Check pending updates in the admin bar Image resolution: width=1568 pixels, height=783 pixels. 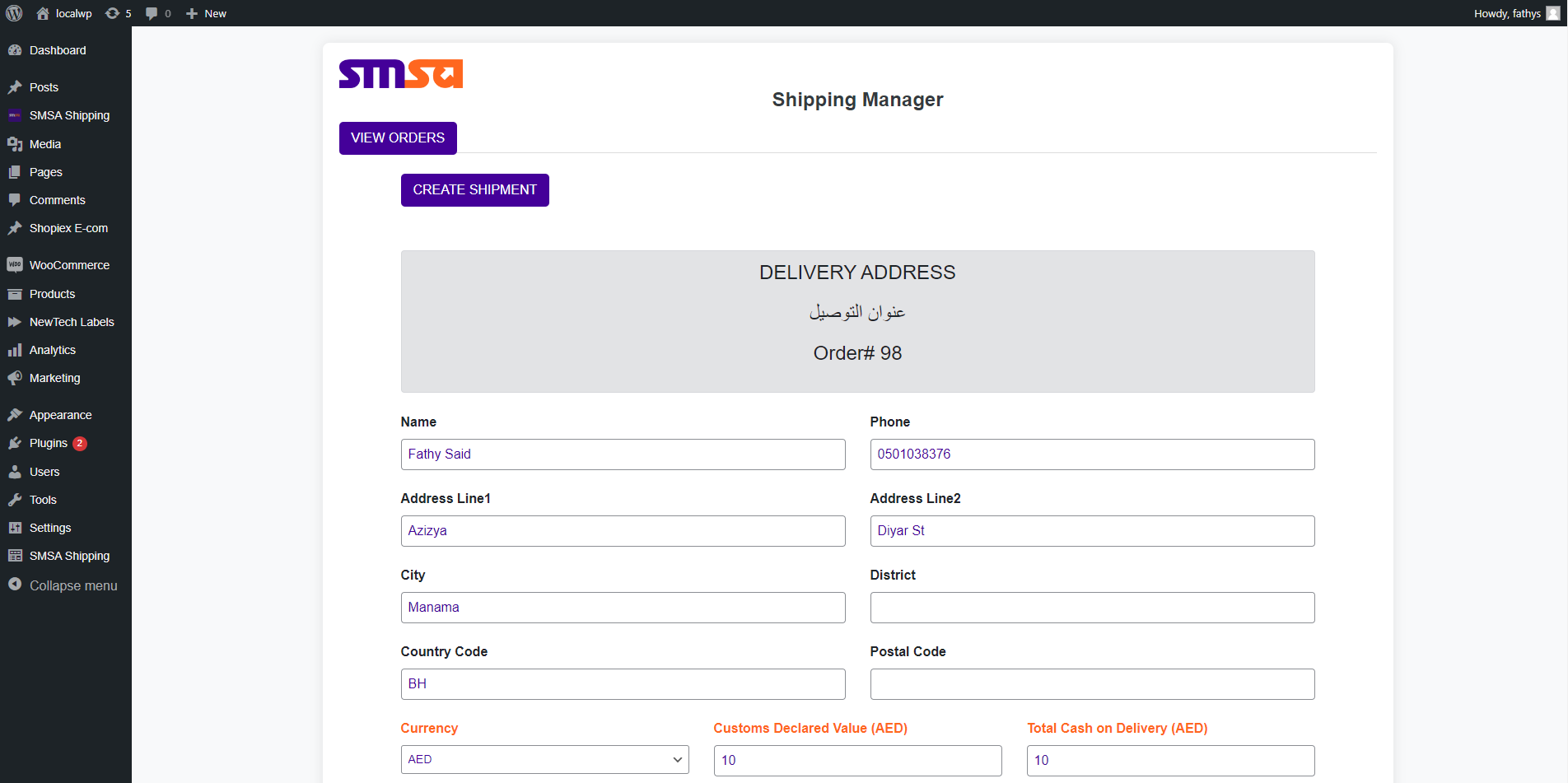(x=118, y=13)
